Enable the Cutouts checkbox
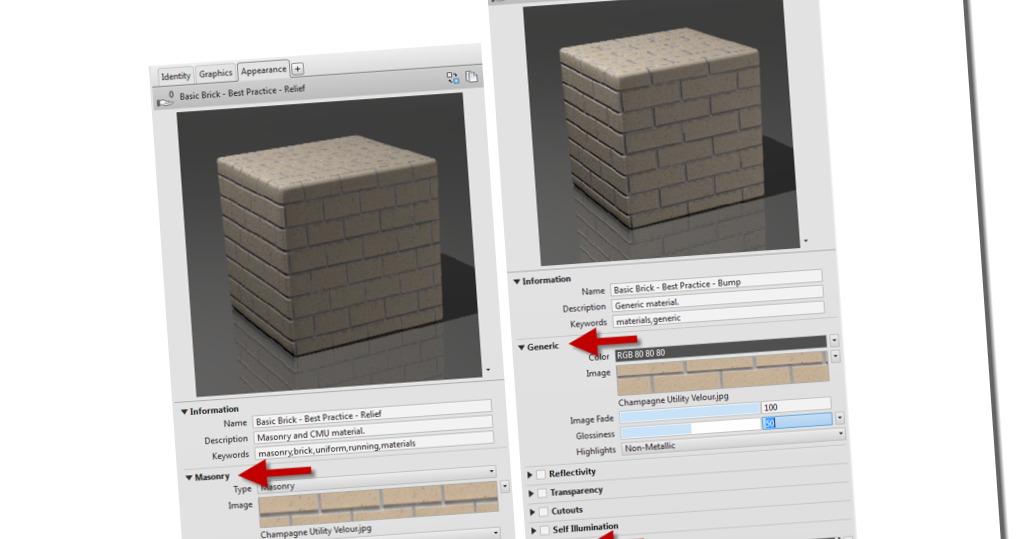Viewport: 1026px width, 539px height. click(543, 512)
